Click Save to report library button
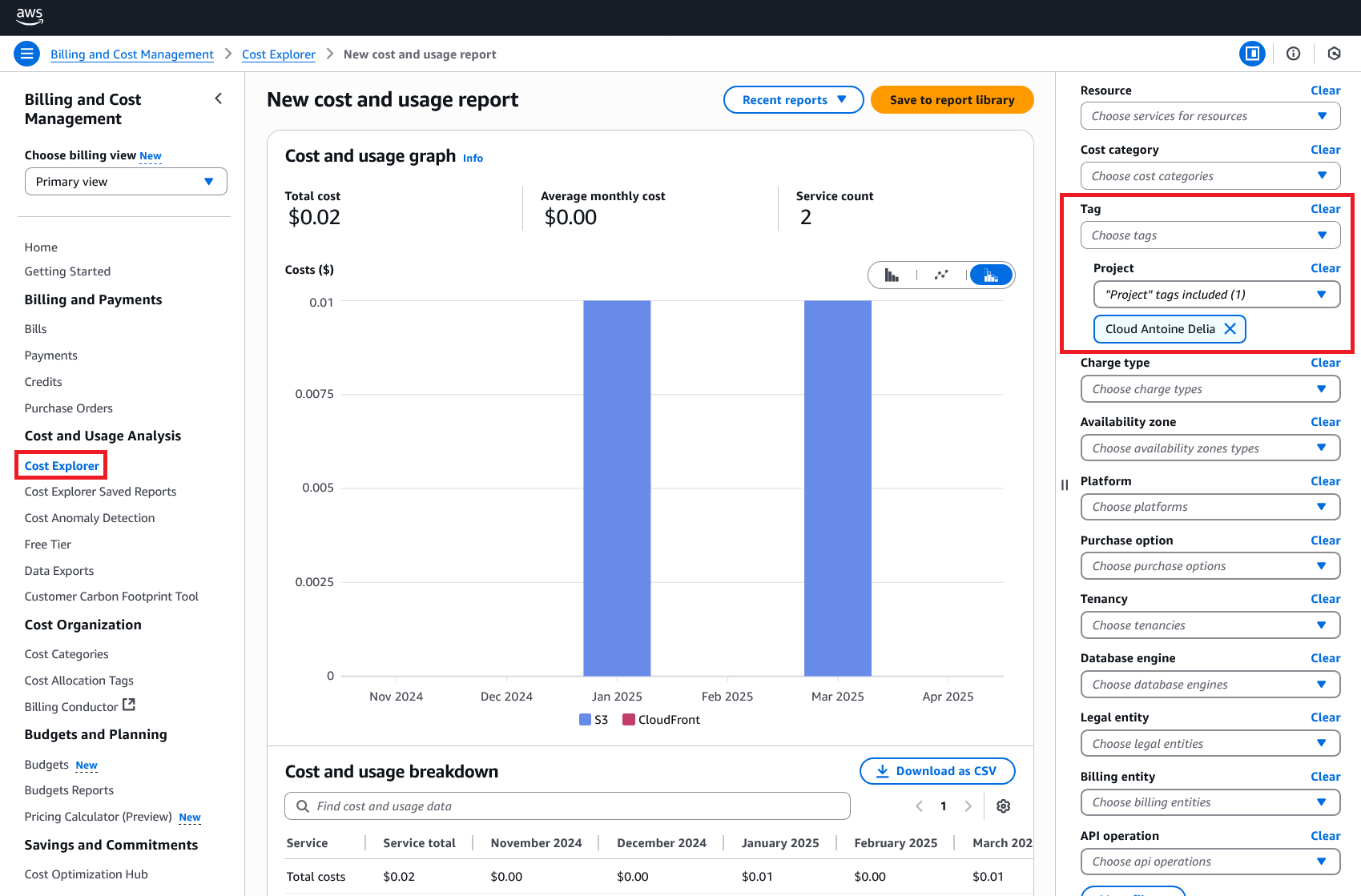Viewport: 1361px width, 896px height. point(952,100)
